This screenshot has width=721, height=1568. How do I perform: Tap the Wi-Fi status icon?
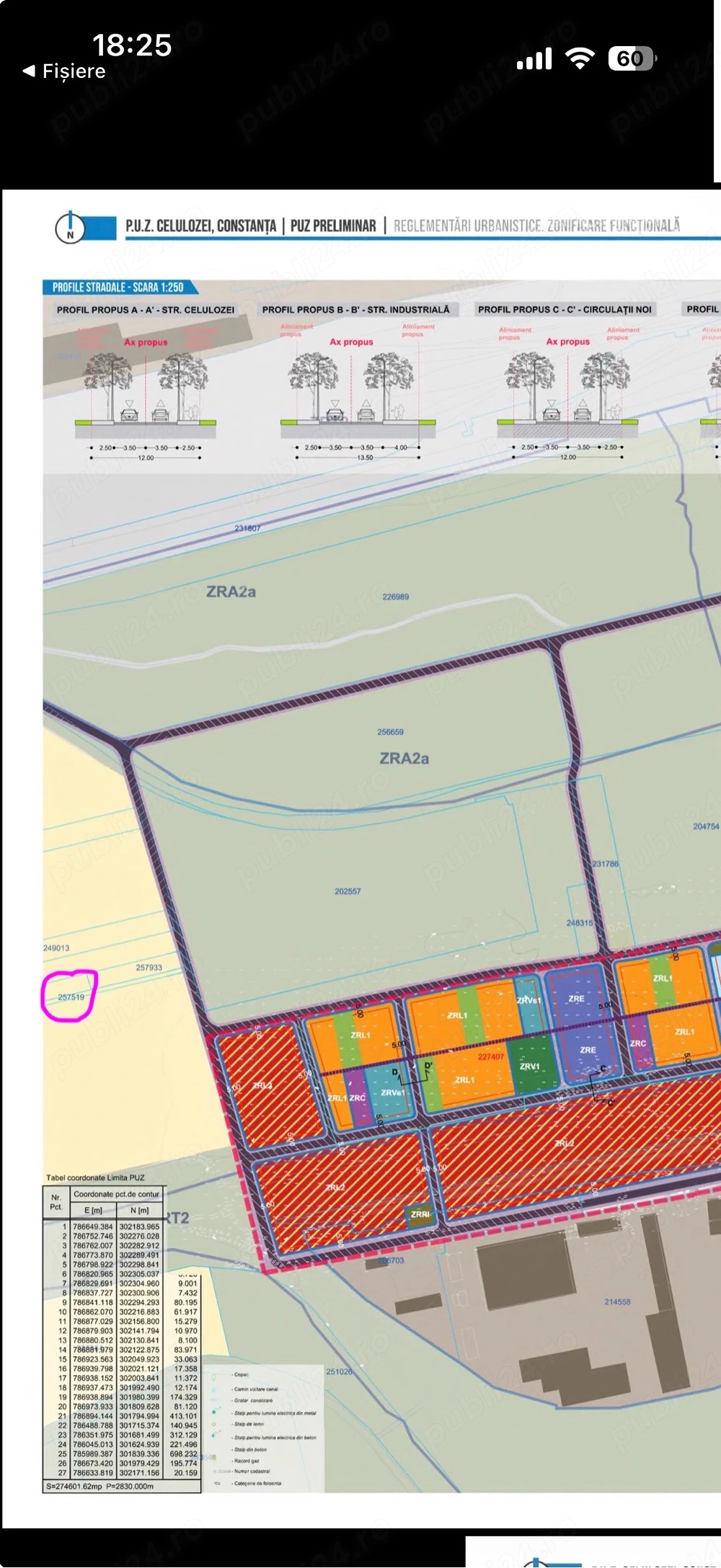(x=580, y=59)
